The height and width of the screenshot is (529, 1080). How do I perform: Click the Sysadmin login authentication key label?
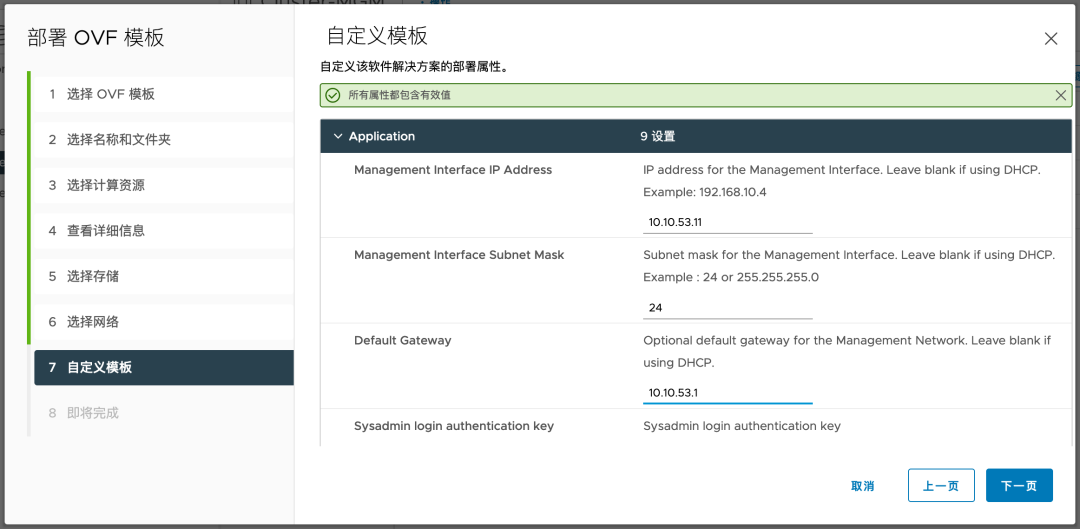click(453, 426)
